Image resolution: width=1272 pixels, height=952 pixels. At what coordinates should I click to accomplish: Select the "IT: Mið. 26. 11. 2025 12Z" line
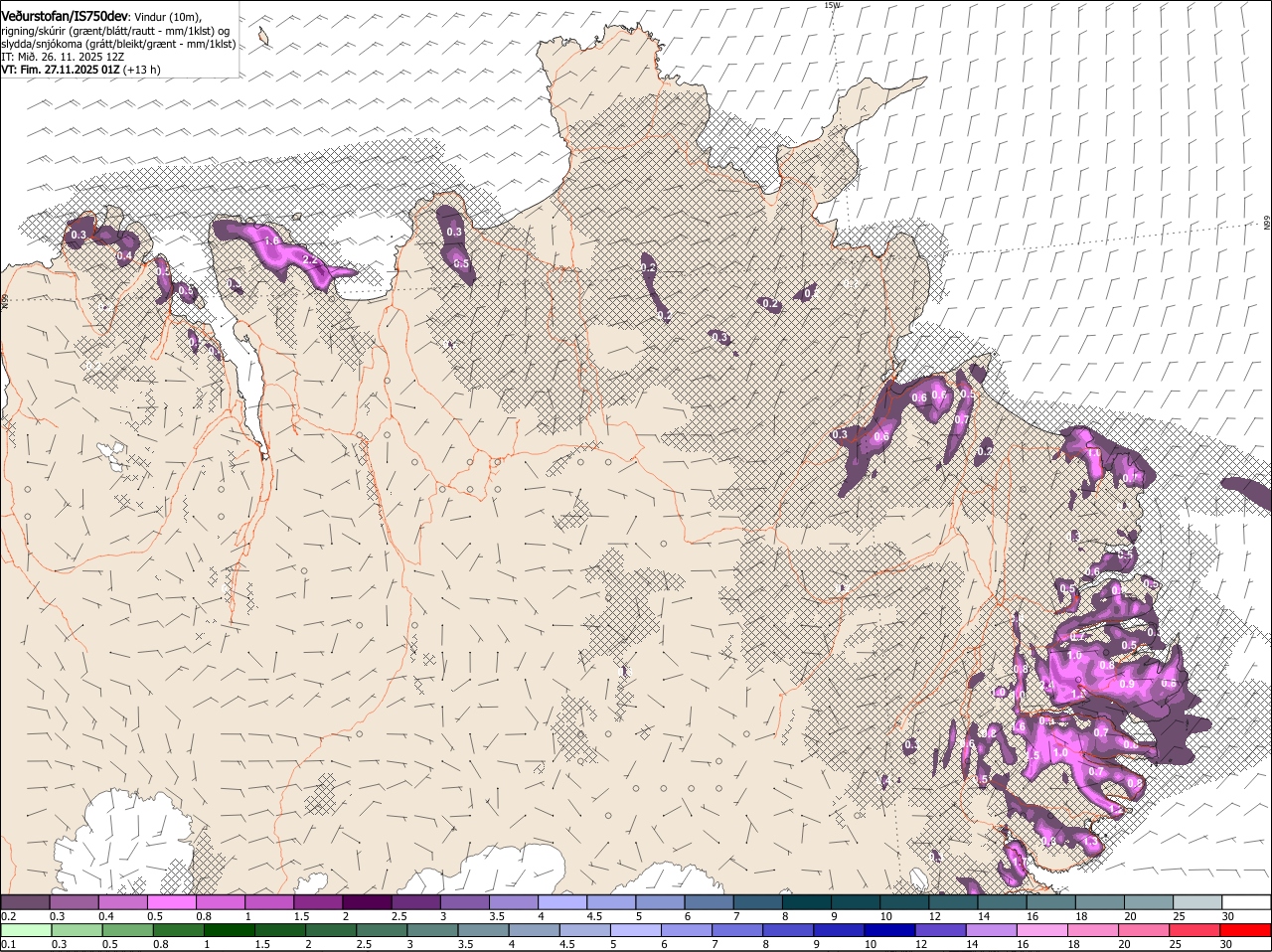[63, 57]
